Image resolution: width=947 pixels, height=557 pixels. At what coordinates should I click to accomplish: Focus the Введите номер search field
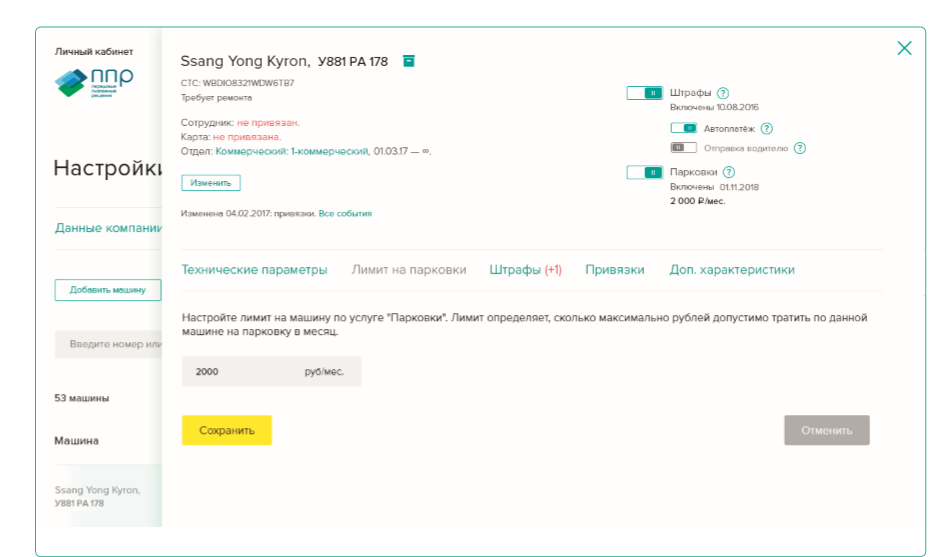[x=108, y=344]
